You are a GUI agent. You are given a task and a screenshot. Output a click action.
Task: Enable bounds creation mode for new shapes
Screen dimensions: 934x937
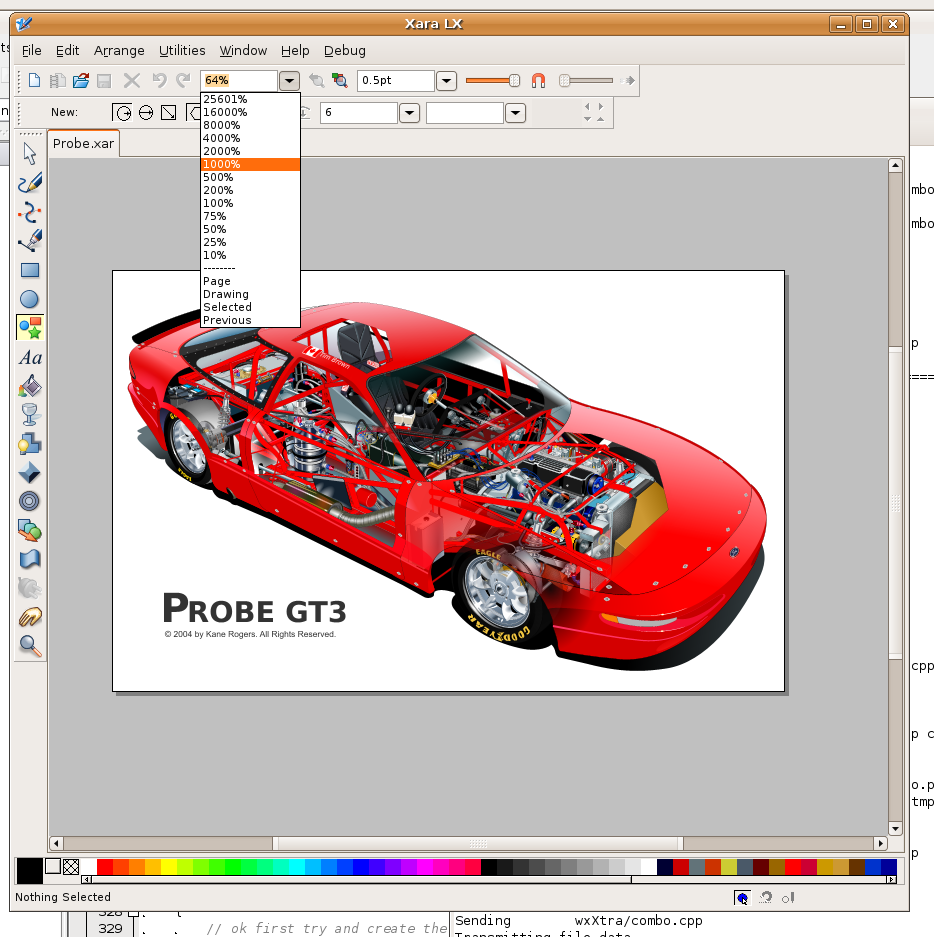pos(169,112)
